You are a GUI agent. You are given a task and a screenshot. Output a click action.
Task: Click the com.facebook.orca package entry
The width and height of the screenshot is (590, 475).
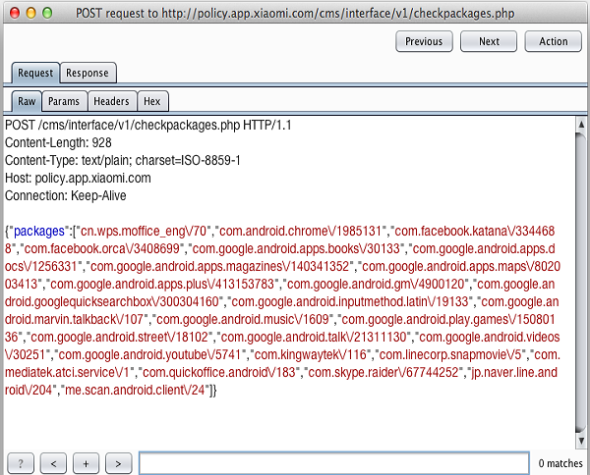click(x=102, y=249)
